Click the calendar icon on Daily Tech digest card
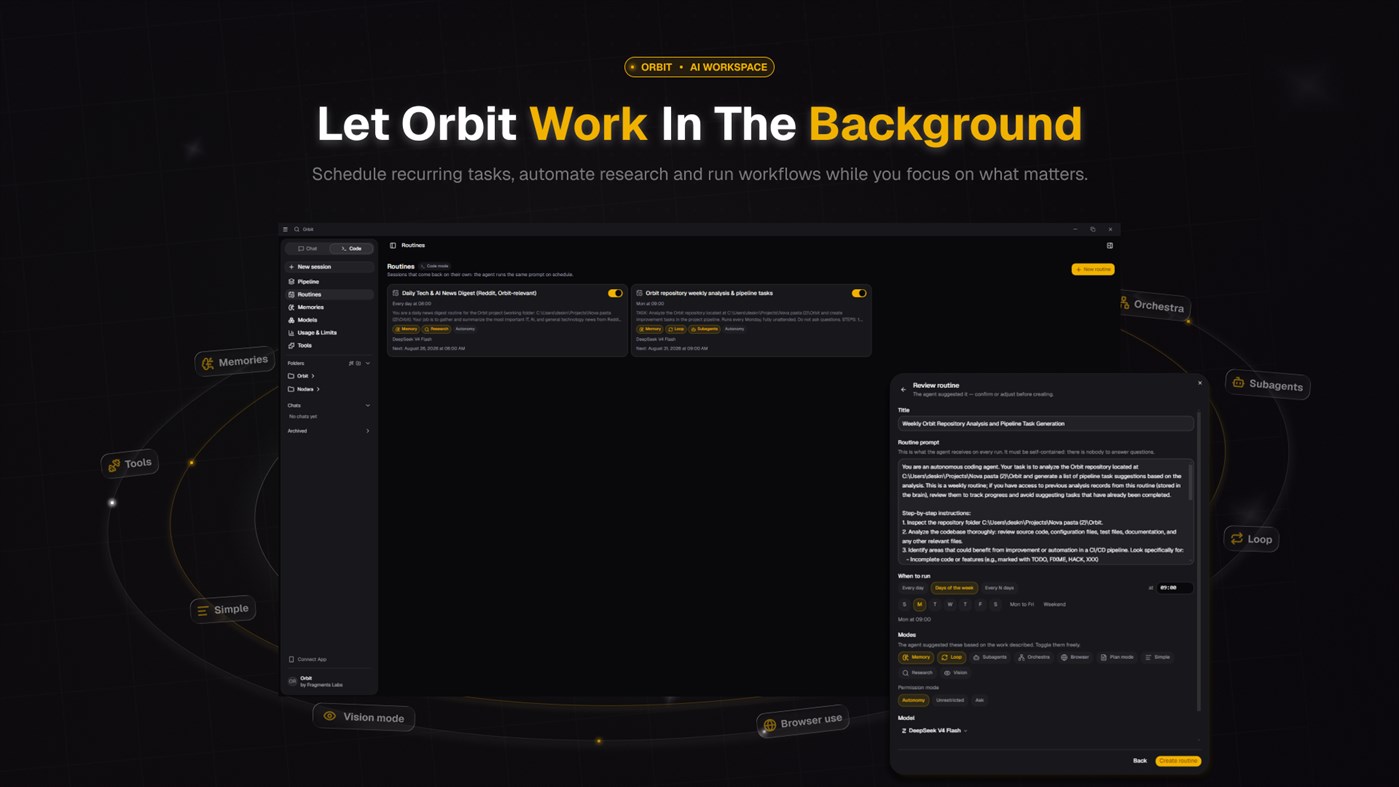This screenshot has width=1399, height=787. 396,293
